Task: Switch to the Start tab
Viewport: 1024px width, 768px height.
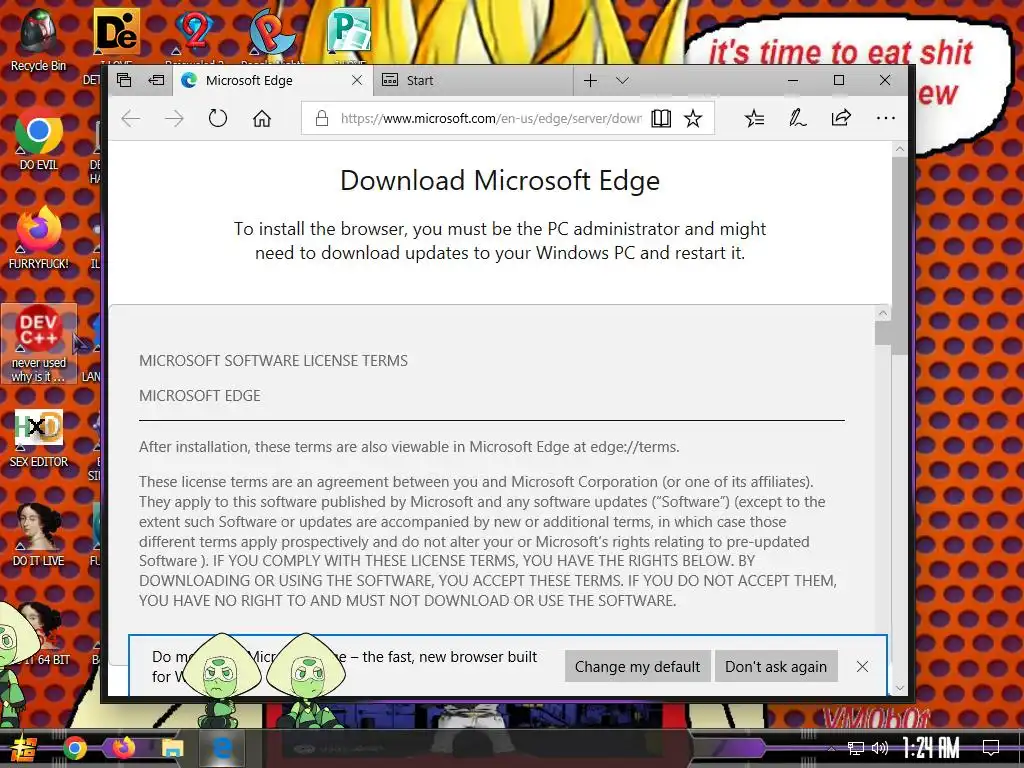Action: 472,80
